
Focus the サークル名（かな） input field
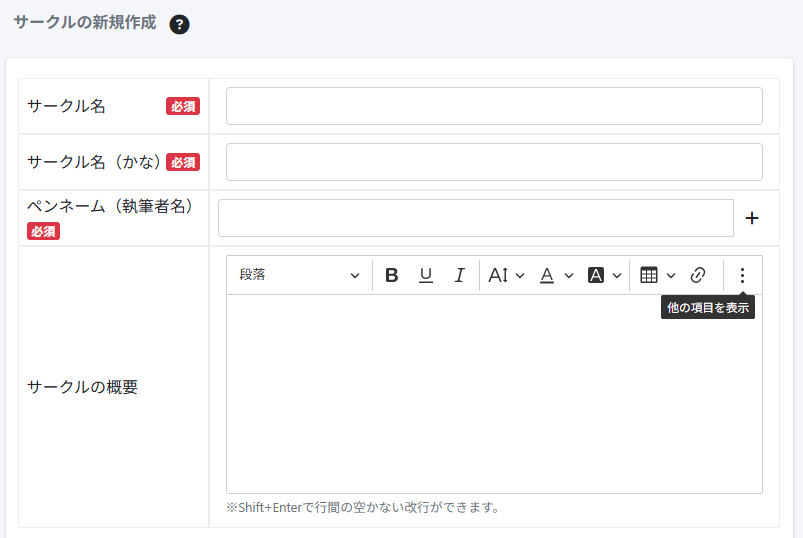[494, 162]
